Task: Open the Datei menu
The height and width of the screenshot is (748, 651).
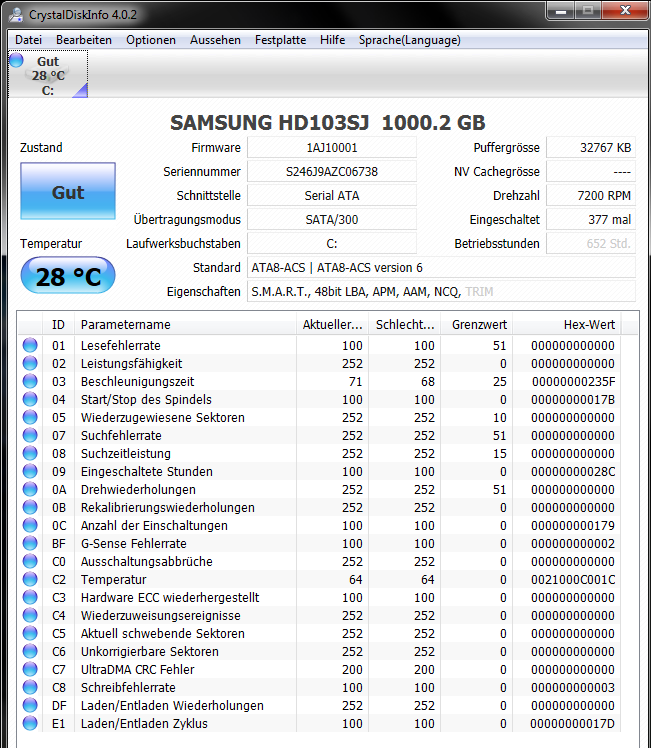Action: [29, 40]
